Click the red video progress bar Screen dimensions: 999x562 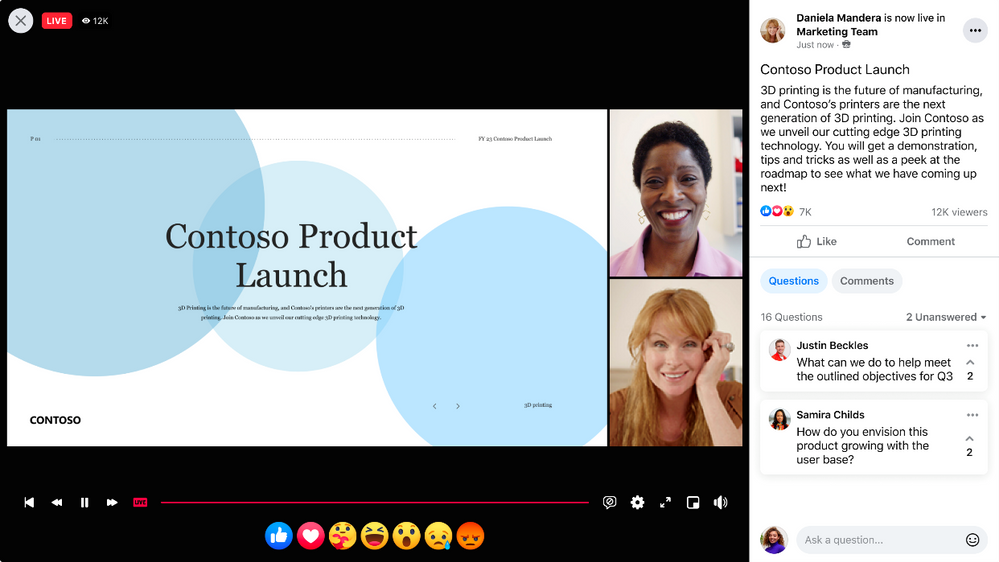[375, 503]
